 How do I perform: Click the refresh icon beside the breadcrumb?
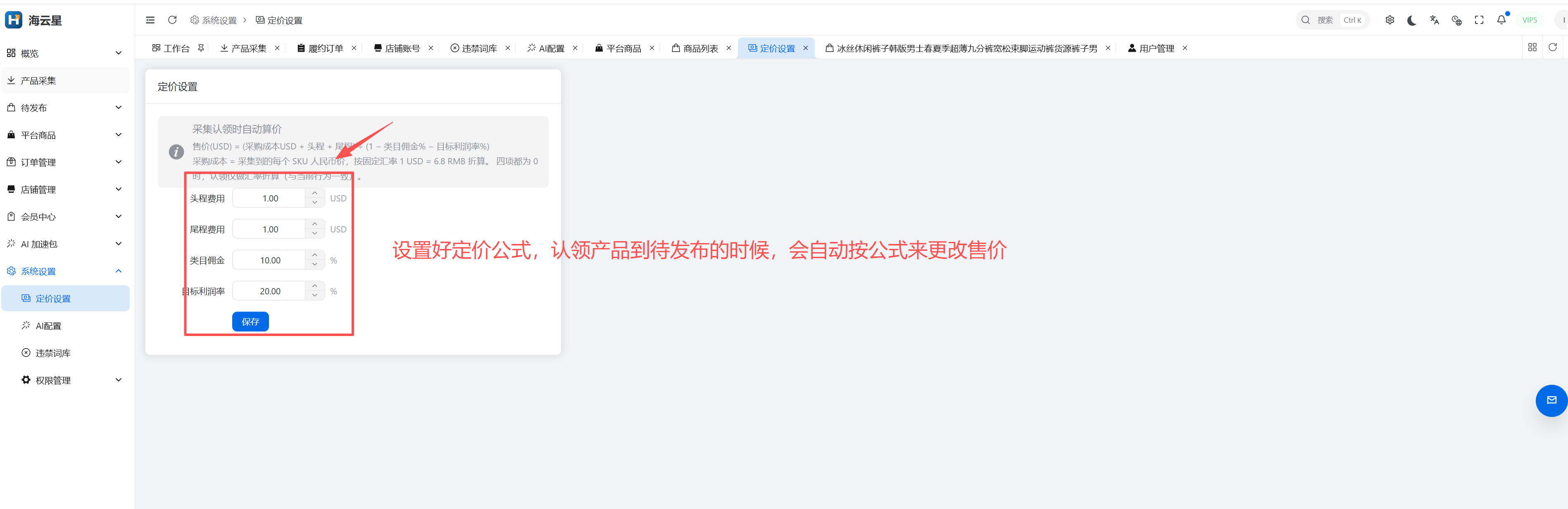pos(172,20)
